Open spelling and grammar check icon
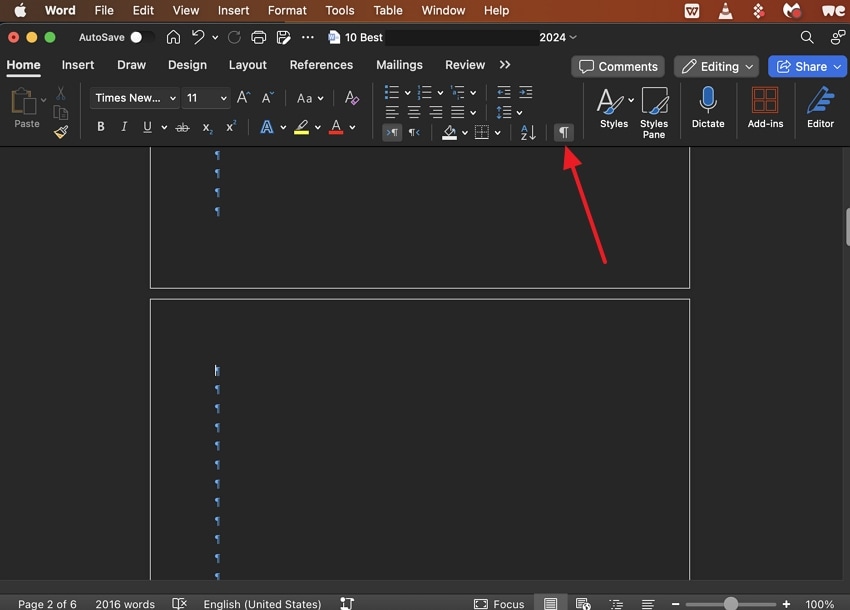This screenshot has height=610, width=850. [179, 603]
